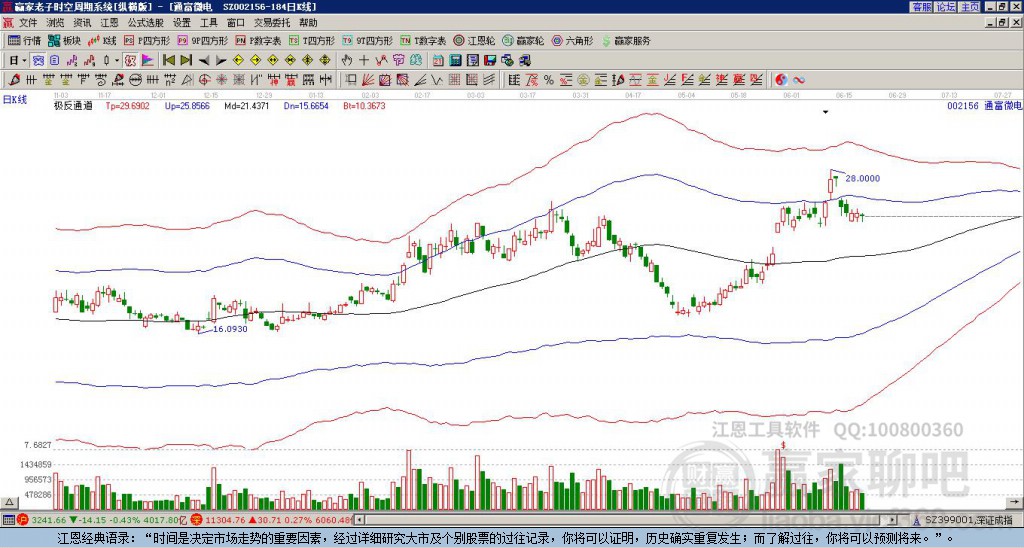This screenshot has height=548, width=1024.
Task: Open the 行情 quotes view
Action: [25, 40]
